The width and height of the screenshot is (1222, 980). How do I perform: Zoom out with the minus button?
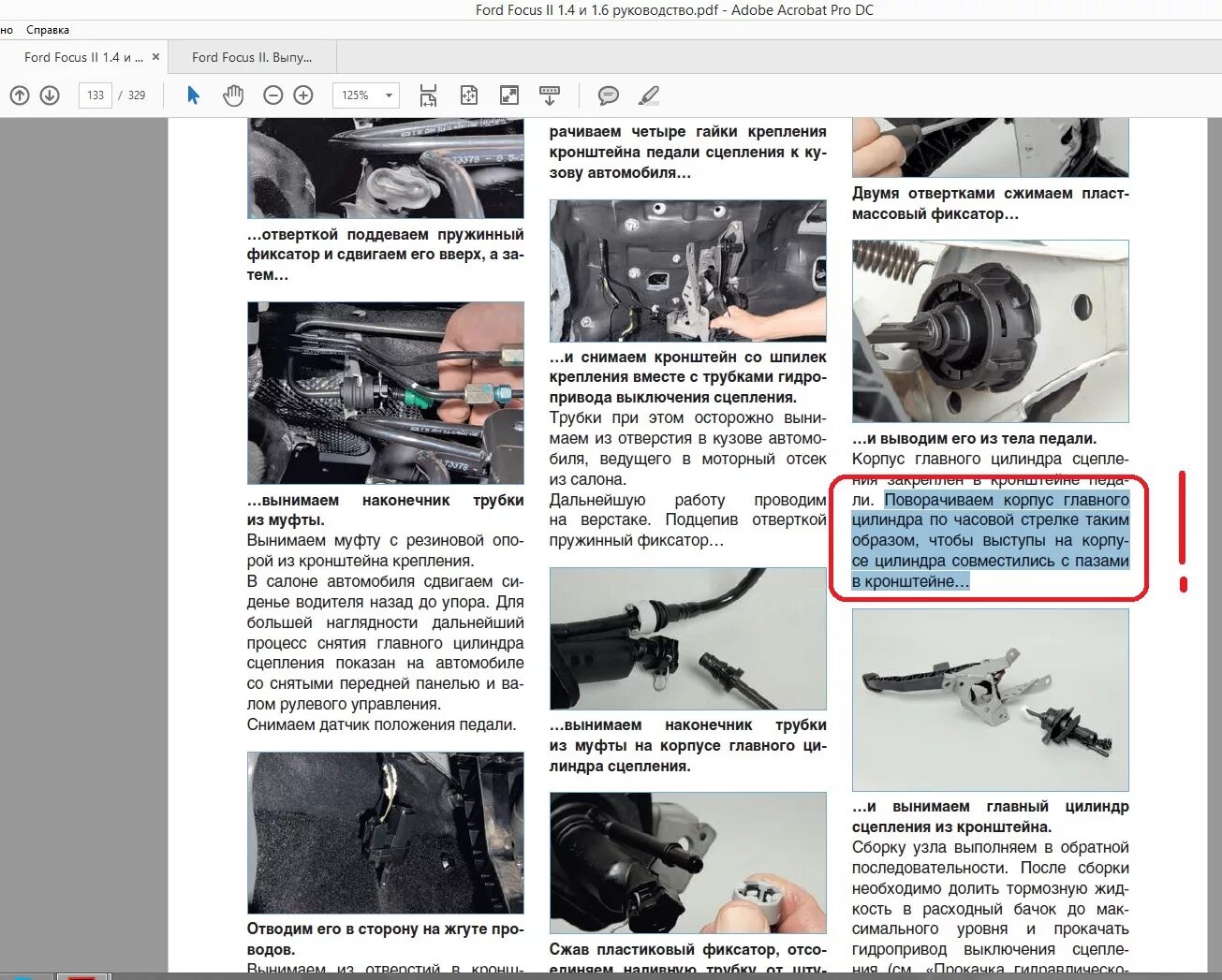(x=272, y=95)
